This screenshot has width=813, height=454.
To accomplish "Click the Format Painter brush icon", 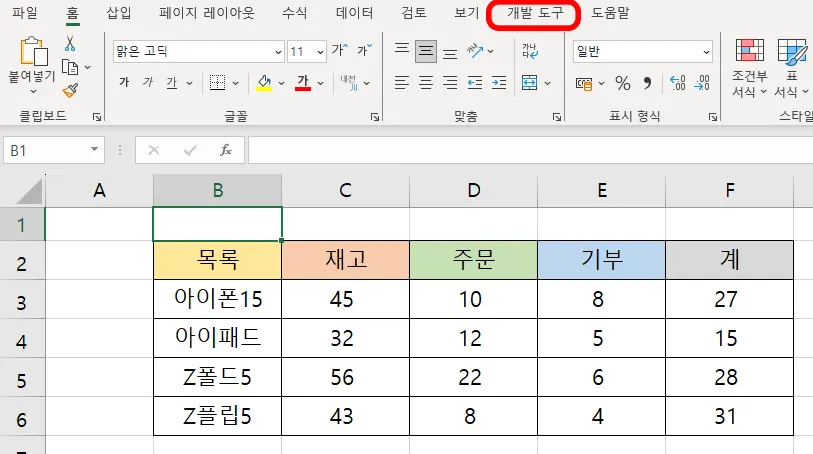I will pyautogui.click(x=70, y=91).
